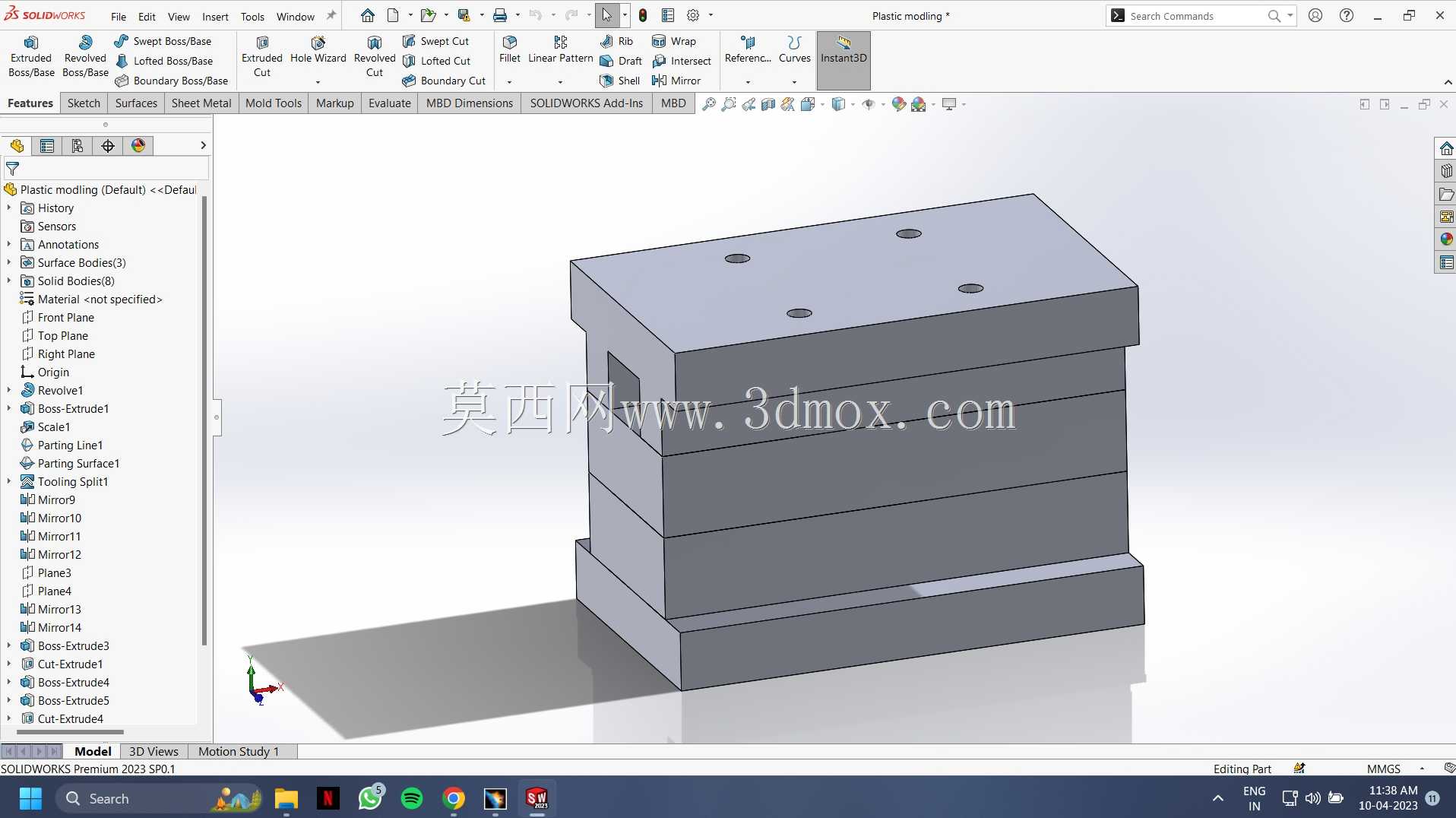Toggle Instant3D mode

(x=844, y=59)
